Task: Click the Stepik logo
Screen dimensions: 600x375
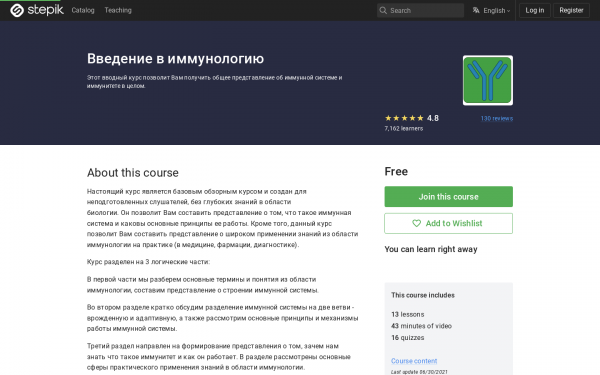Action: coord(37,10)
